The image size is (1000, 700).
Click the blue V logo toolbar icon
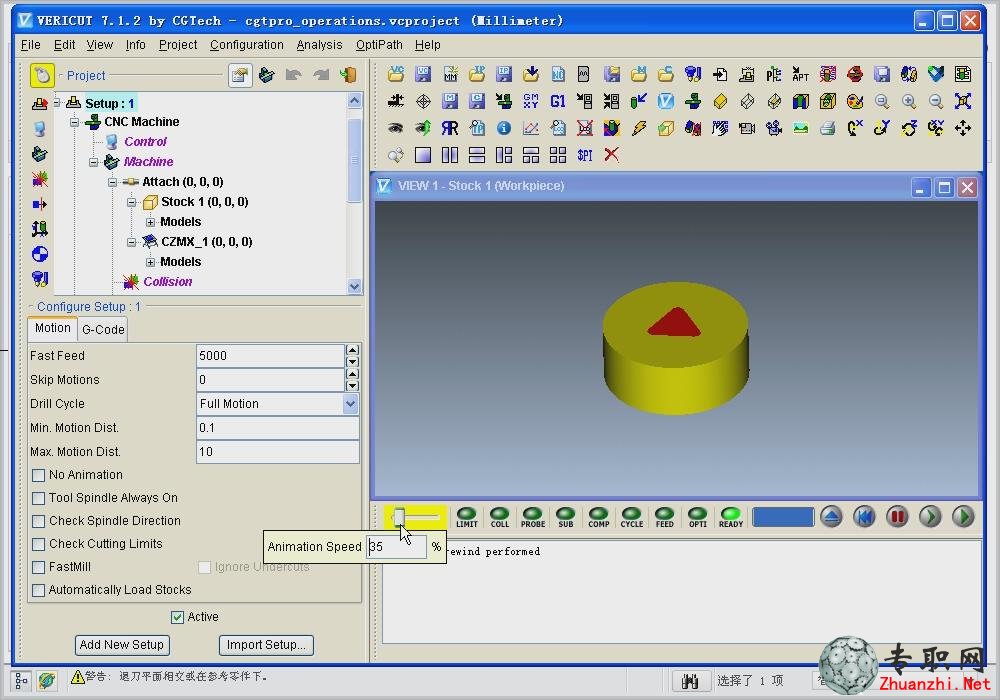pyautogui.click(x=666, y=101)
